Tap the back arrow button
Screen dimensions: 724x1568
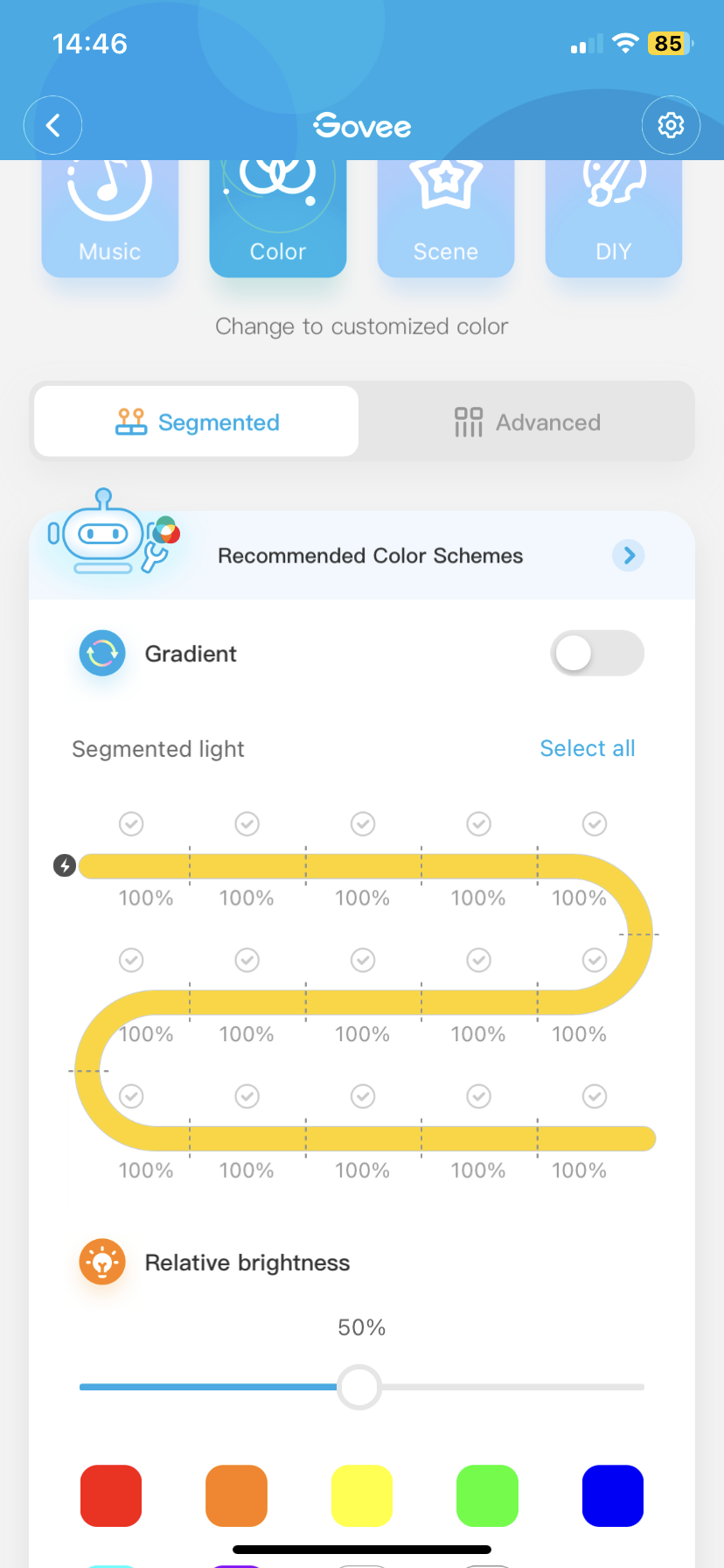point(52,125)
